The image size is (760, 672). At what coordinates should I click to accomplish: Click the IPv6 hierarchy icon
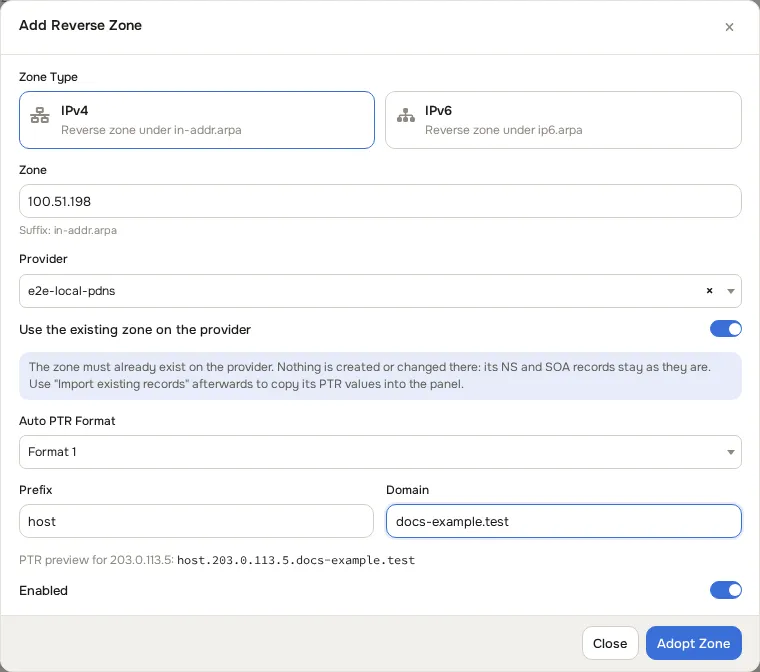click(x=406, y=115)
